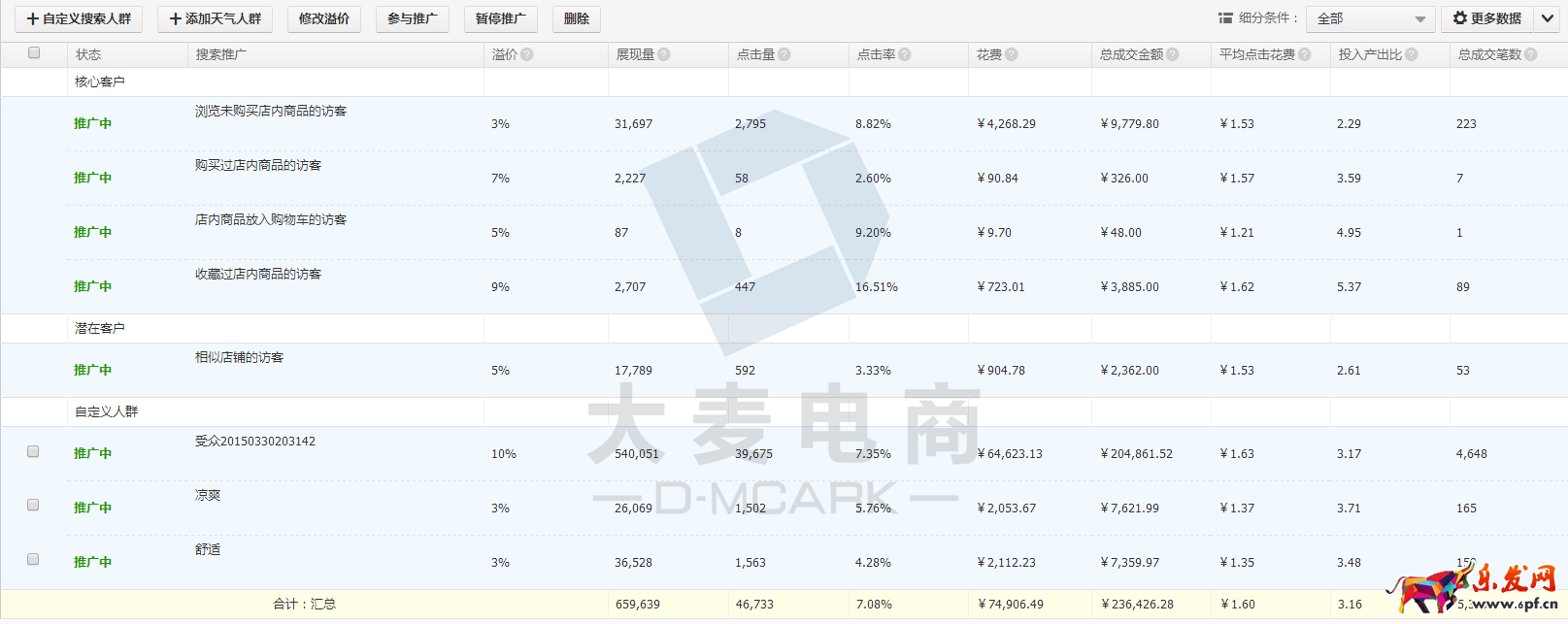The image size is (1568, 624).
Task: Open the 细分条件 全部 dropdown
Action: (x=1370, y=19)
